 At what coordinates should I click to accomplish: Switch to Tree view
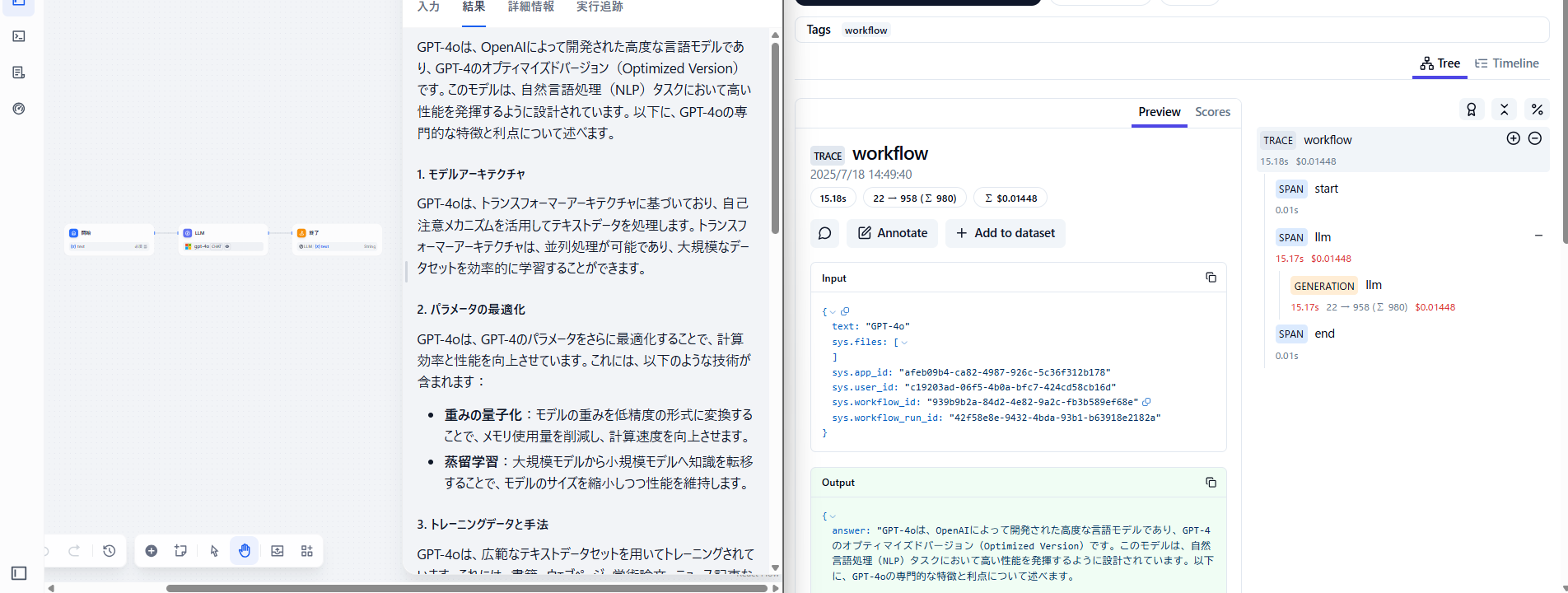(1440, 63)
